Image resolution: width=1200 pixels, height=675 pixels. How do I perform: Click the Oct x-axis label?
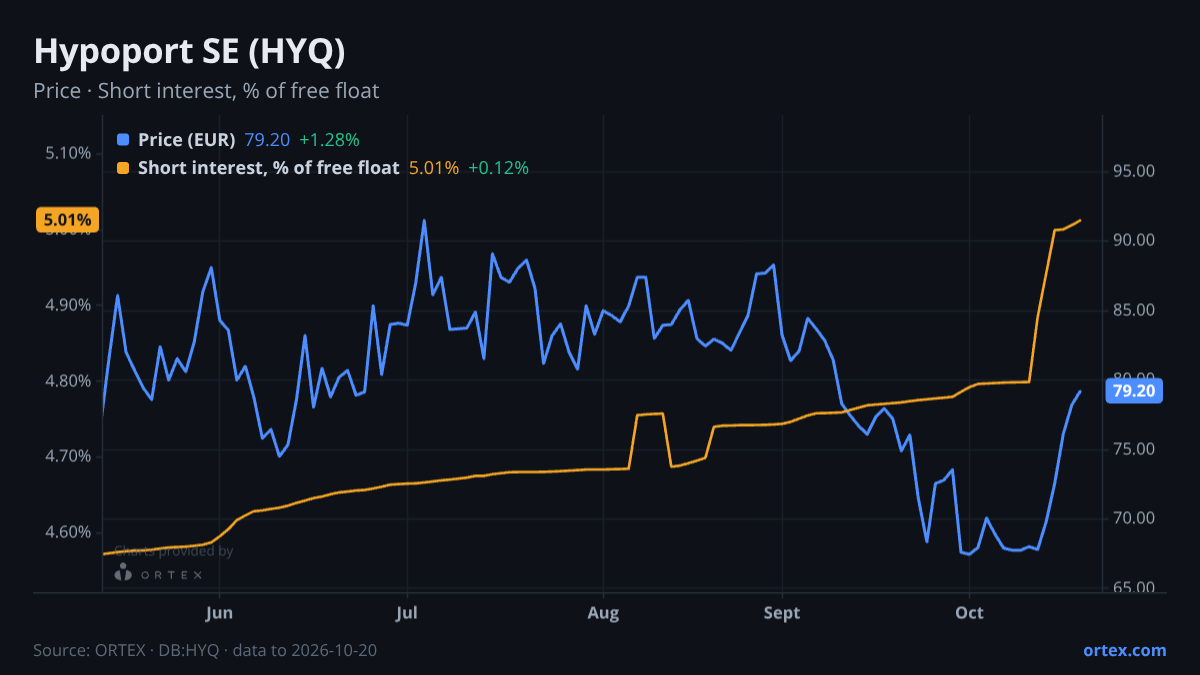[969, 613]
